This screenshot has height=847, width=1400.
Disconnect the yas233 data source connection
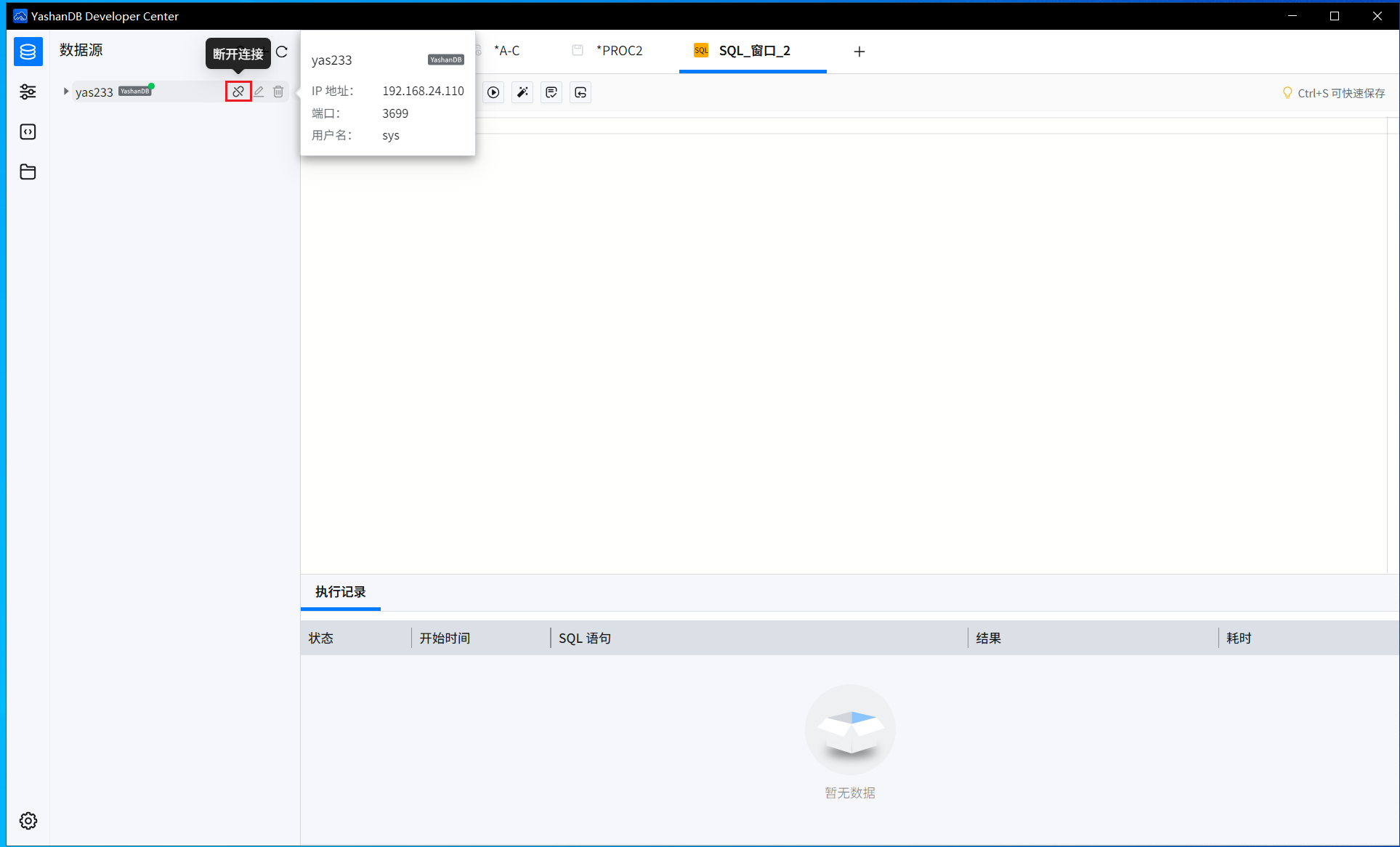pos(238,92)
